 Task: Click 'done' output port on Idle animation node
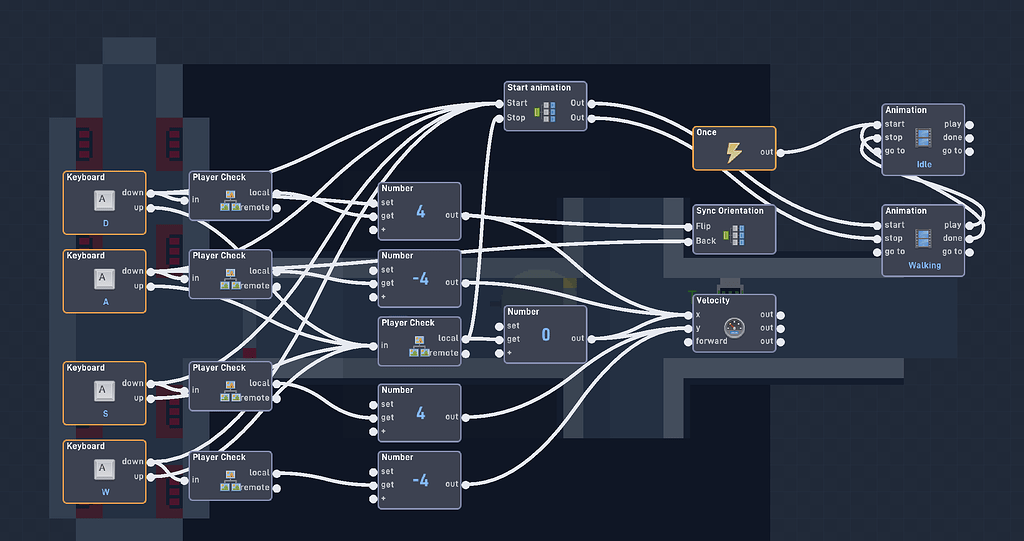(x=970, y=138)
